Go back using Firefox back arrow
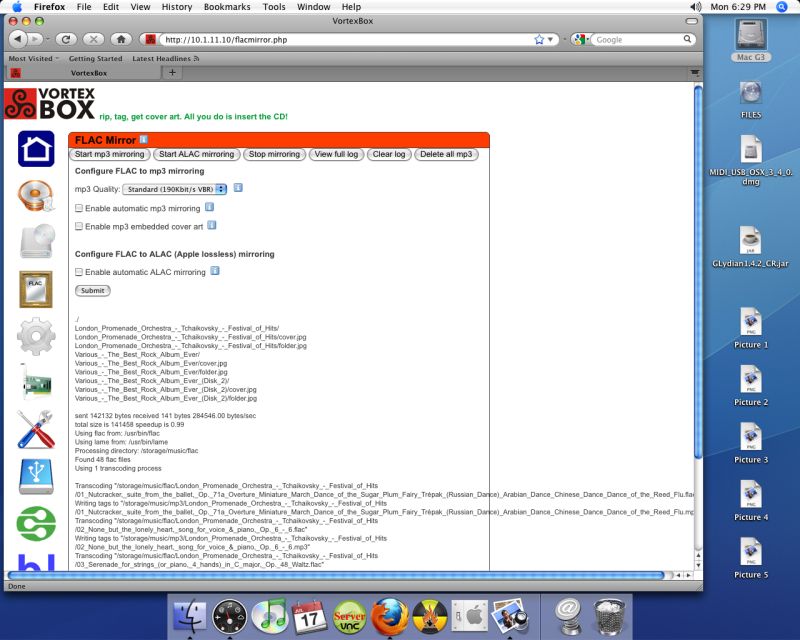This screenshot has width=800, height=640. coord(18,39)
